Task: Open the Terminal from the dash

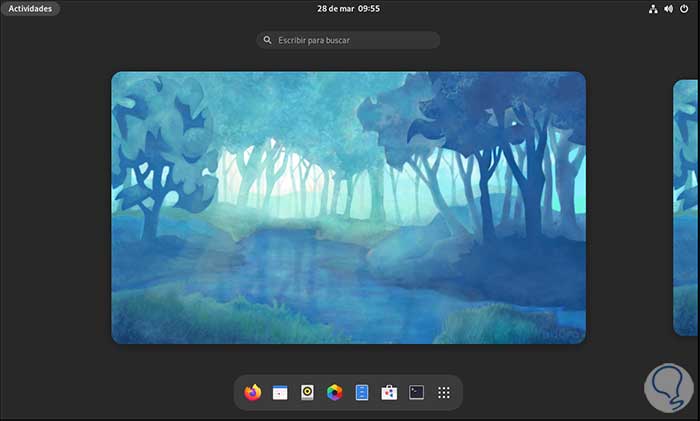Action: point(416,392)
